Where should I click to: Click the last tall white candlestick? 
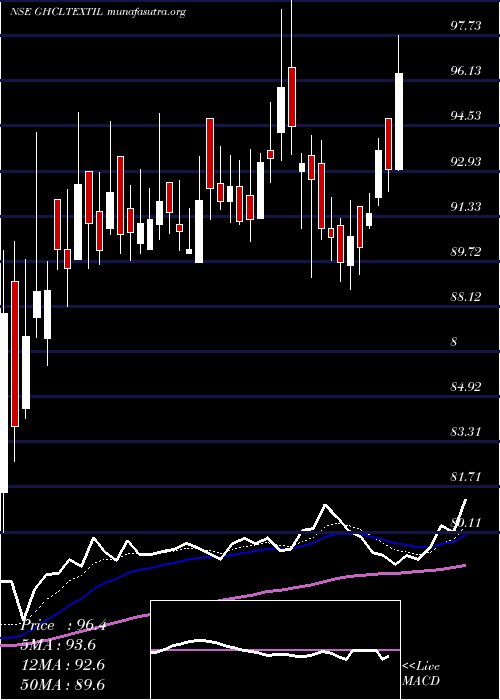tap(399, 121)
